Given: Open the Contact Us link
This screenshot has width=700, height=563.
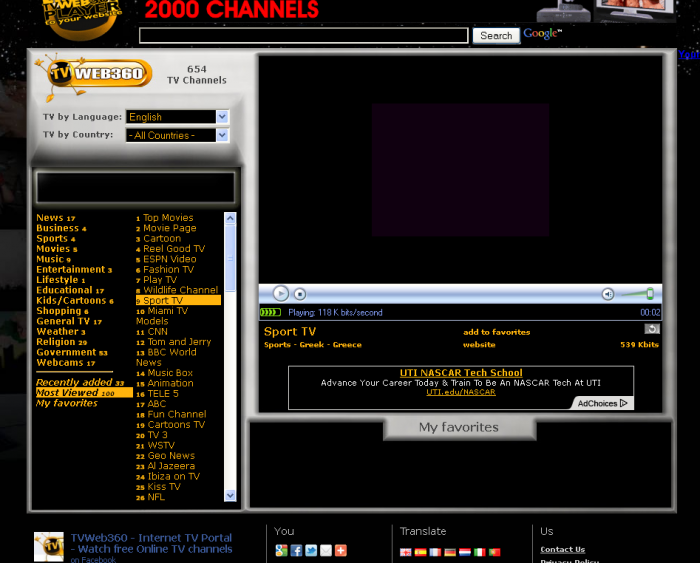Looking at the screenshot, I should (562, 550).
